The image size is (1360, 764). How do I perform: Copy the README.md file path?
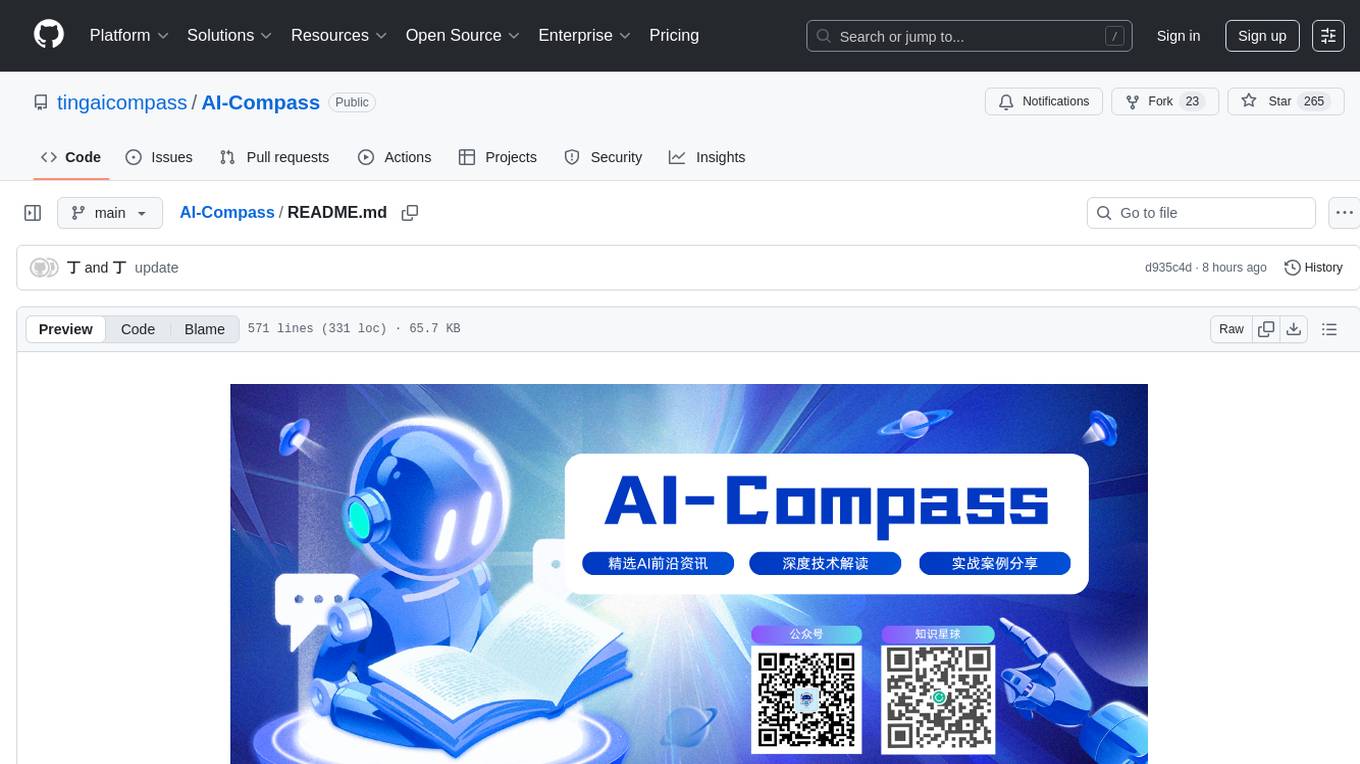tap(409, 213)
